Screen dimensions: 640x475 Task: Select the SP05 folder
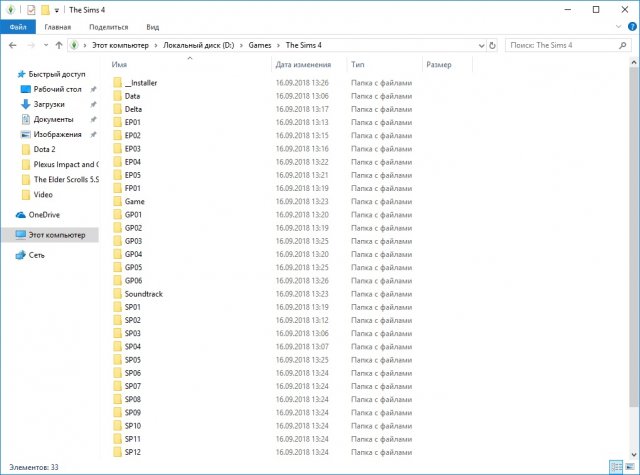click(x=133, y=360)
